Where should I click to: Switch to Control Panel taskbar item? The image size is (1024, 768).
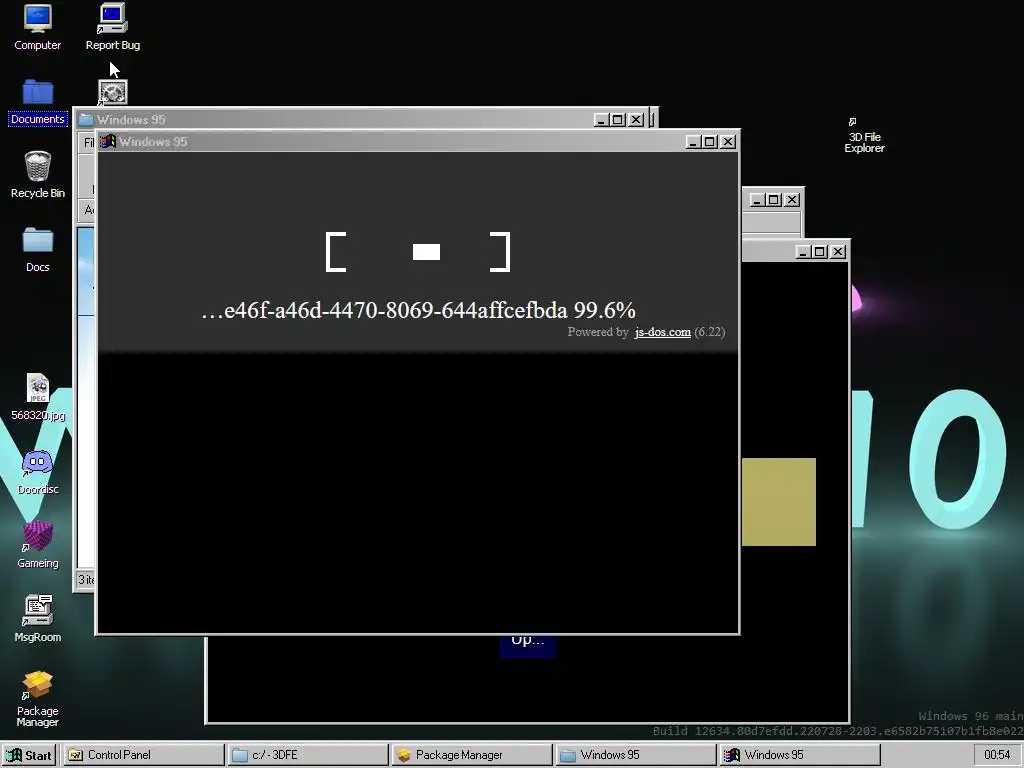click(x=144, y=755)
